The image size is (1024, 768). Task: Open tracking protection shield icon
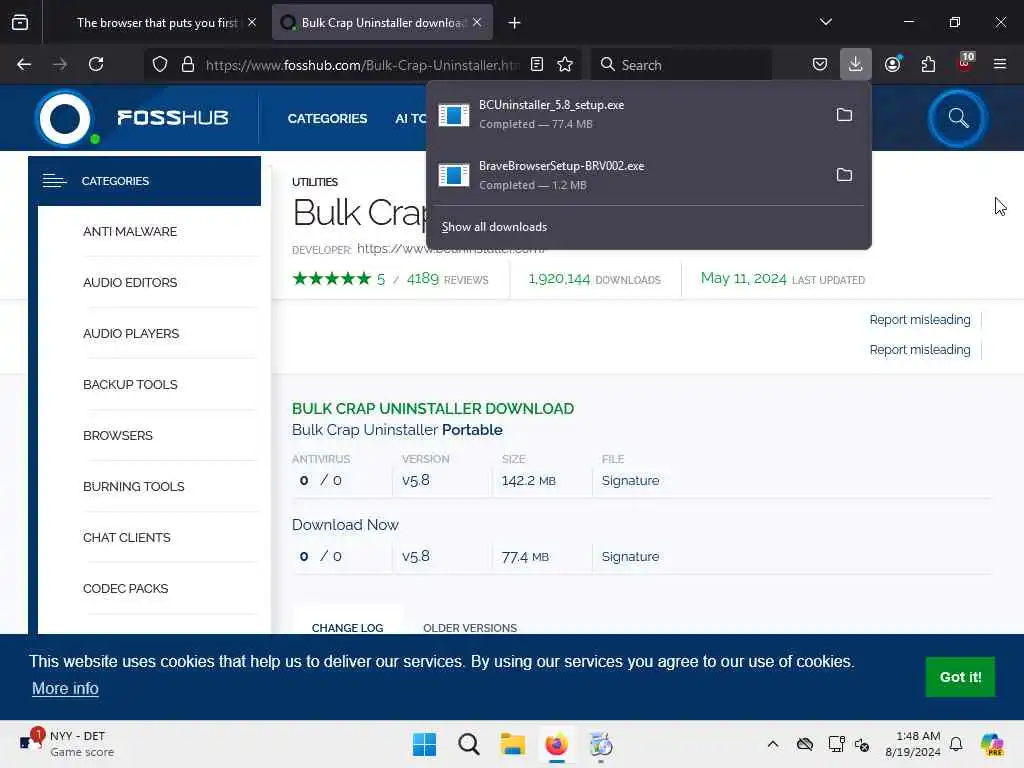[160, 64]
